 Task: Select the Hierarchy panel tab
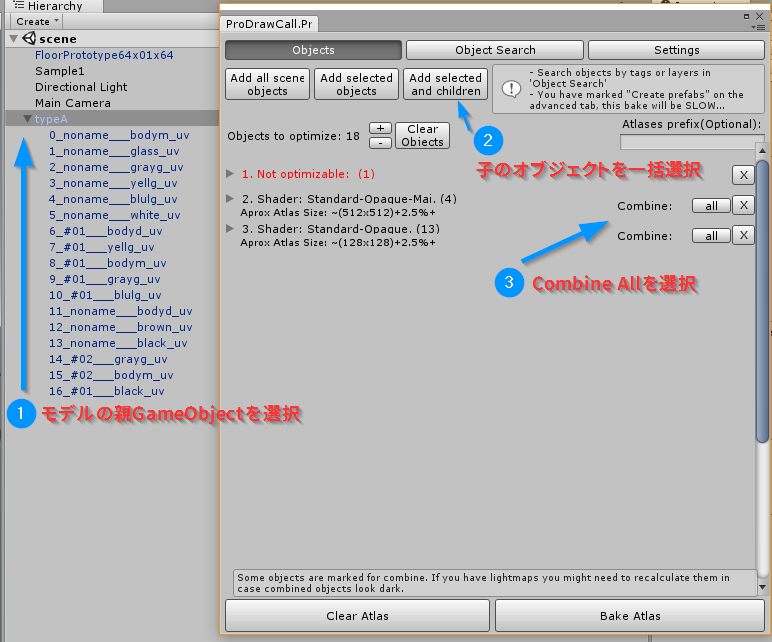pyautogui.click(x=54, y=6)
